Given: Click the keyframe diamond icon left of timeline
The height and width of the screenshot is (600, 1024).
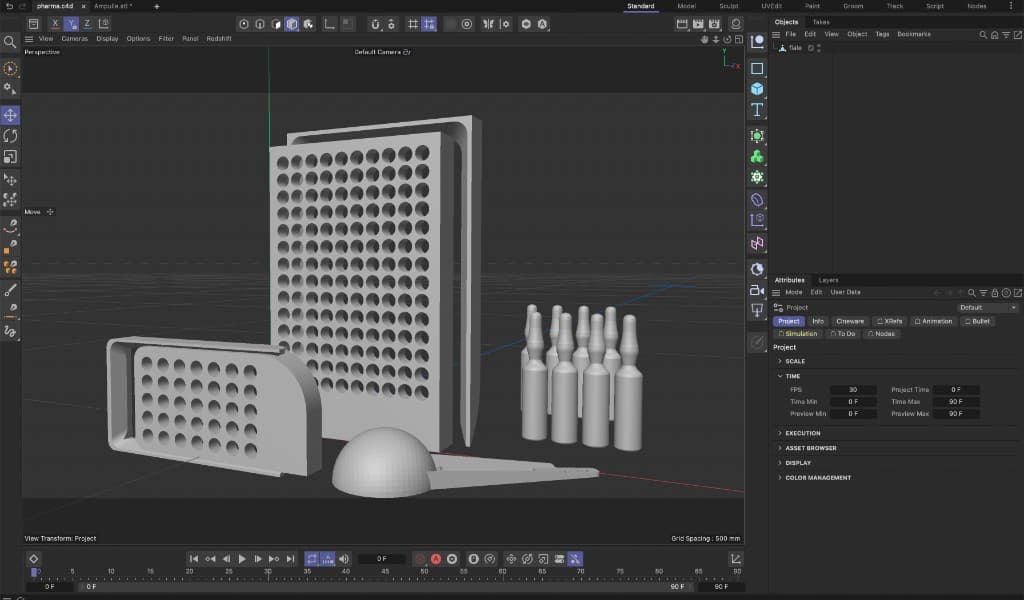Looking at the screenshot, I should point(33,559).
